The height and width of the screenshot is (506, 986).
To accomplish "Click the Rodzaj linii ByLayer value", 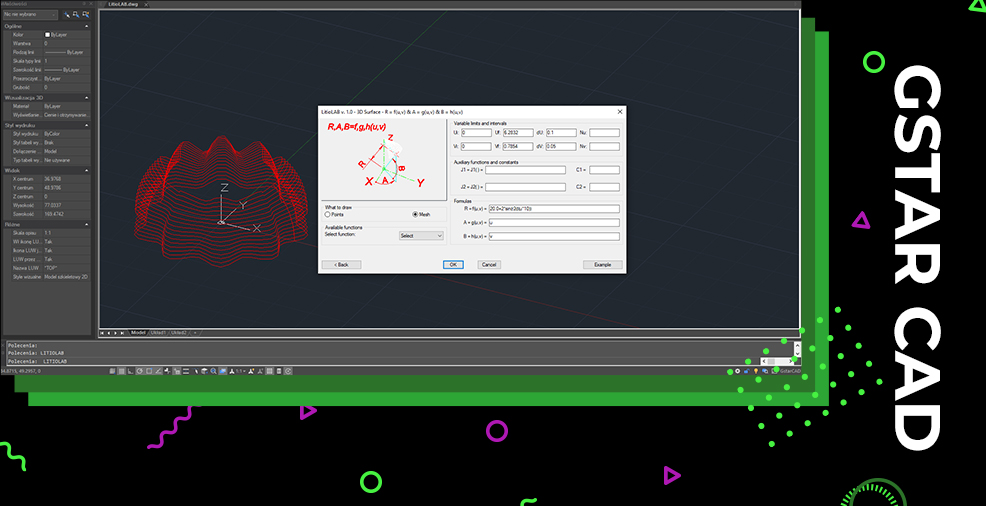I will coord(67,52).
